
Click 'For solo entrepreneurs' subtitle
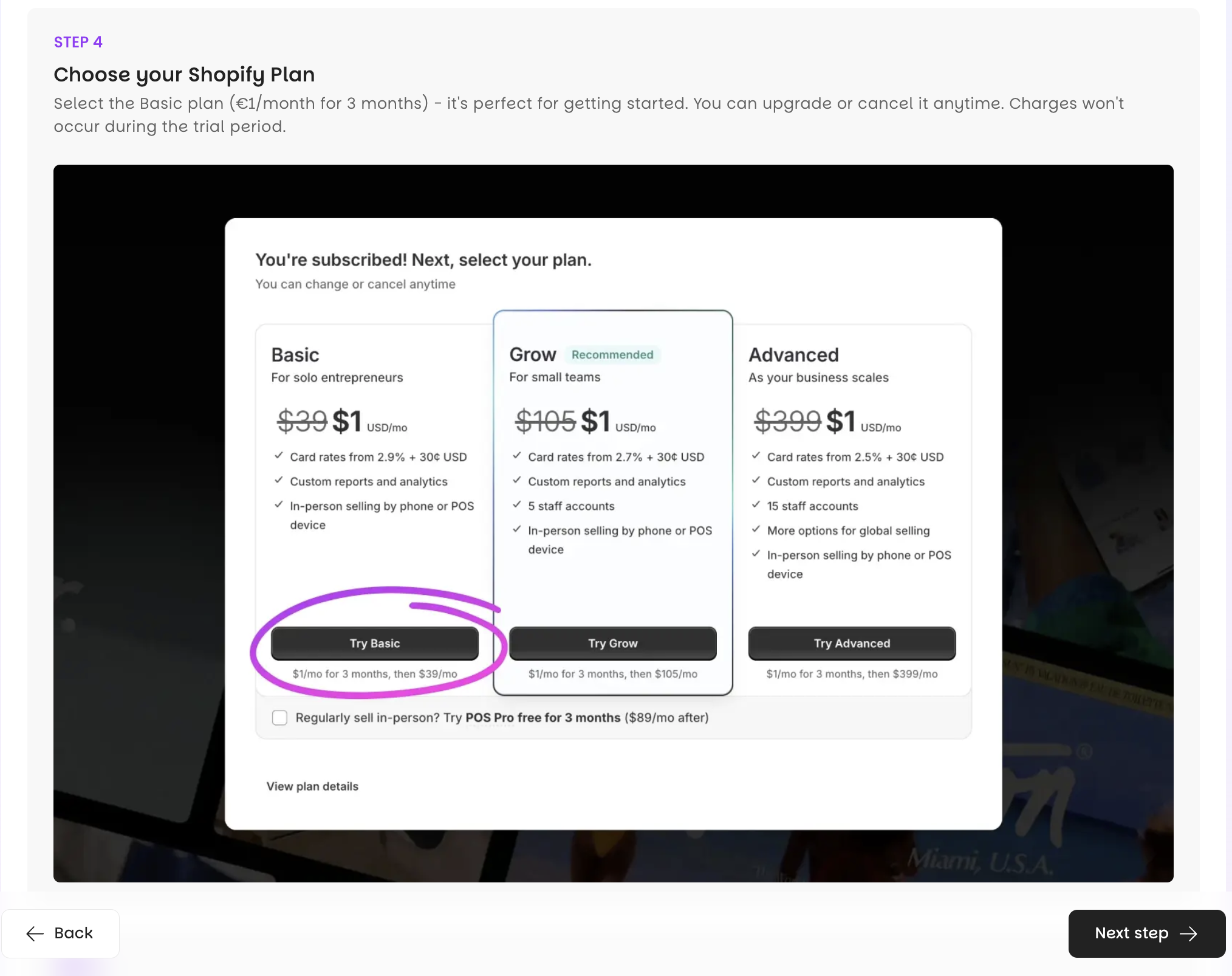(337, 377)
